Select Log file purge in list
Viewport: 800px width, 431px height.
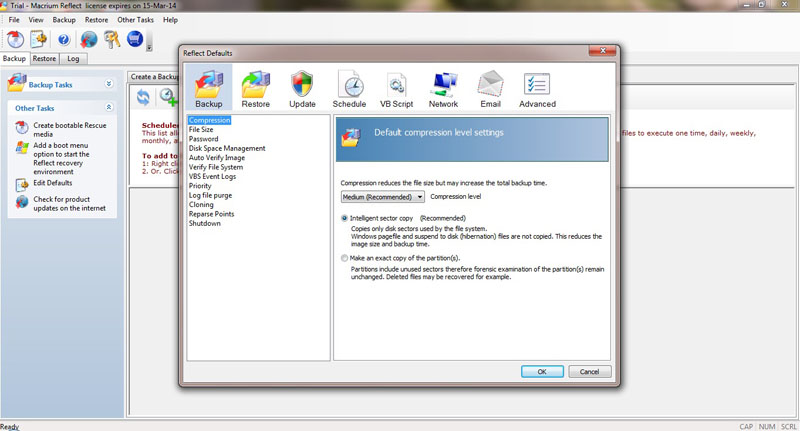tap(210, 195)
